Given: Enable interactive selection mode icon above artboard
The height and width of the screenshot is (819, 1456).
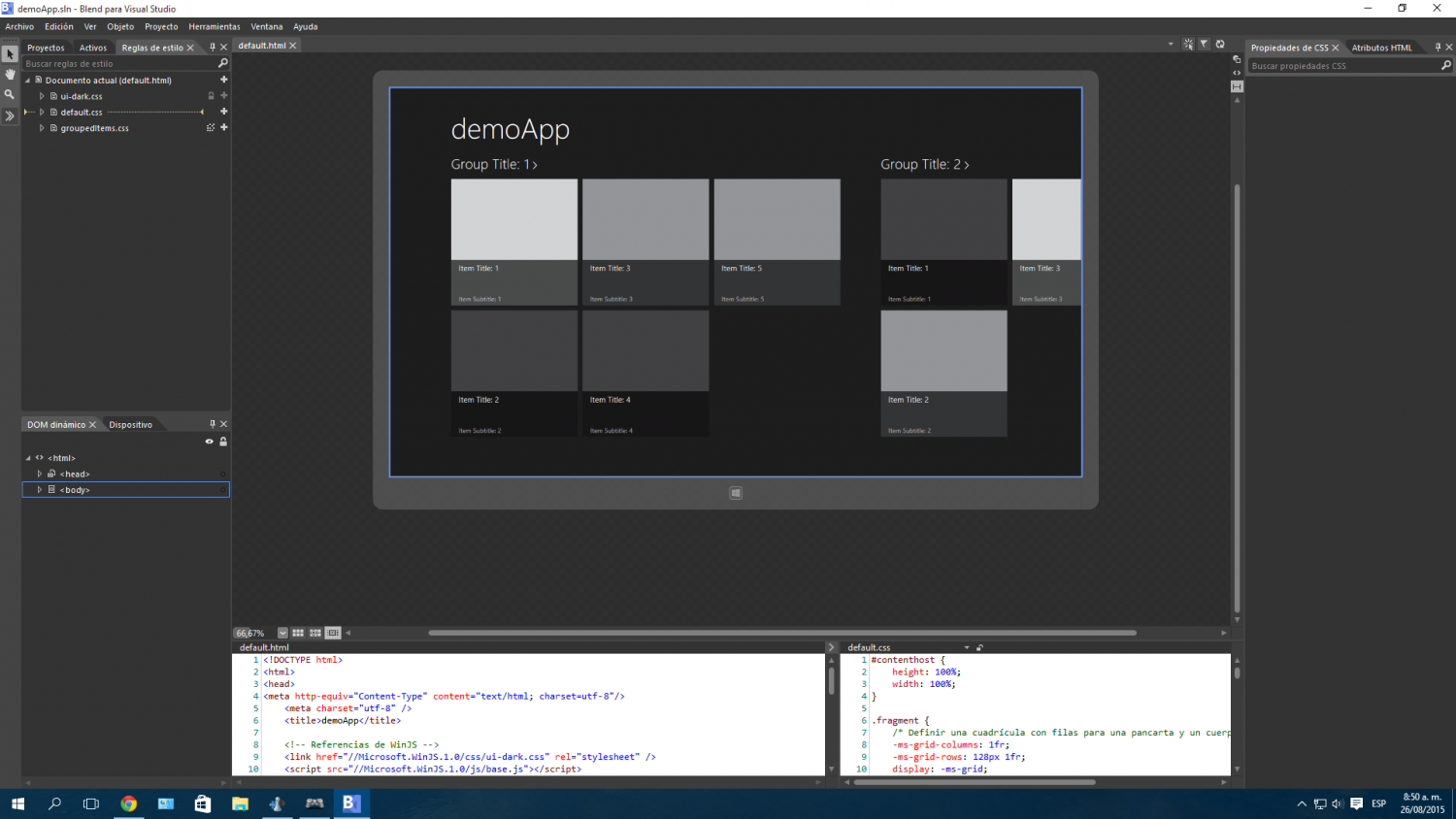Looking at the screenshot, I should coord(1188,45).
